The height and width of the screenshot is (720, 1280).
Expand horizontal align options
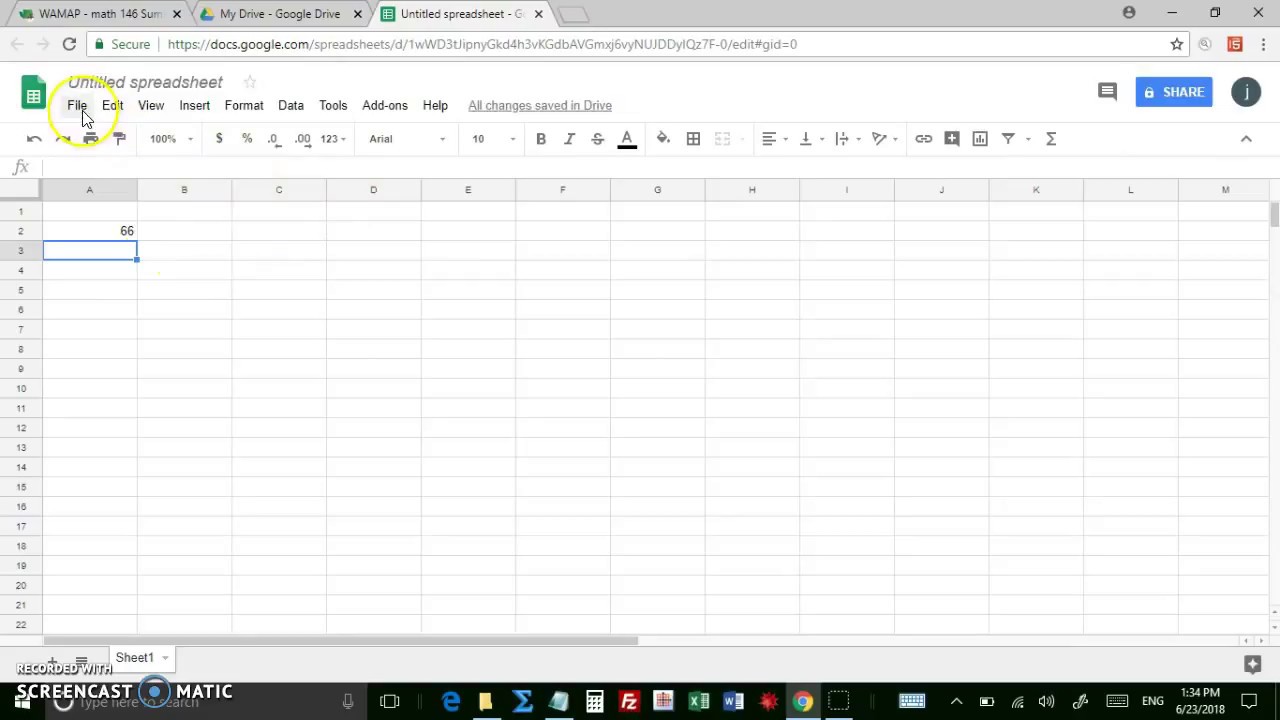(775, 139)
